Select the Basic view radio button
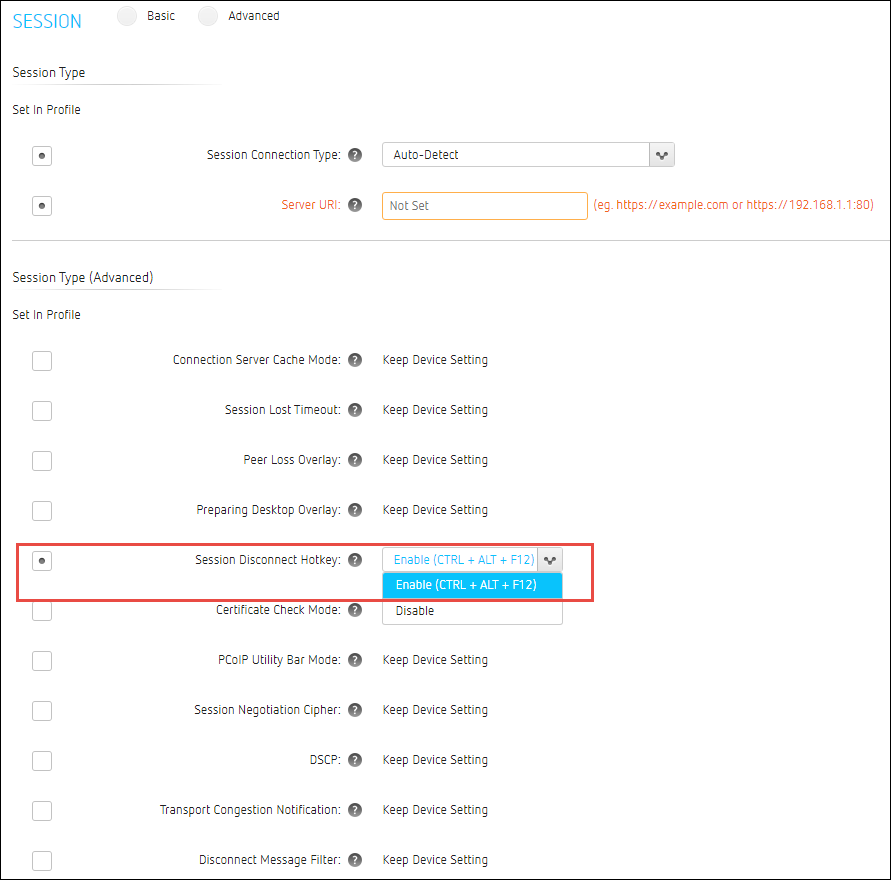The width and height of the screenshot is (891, 880). [x=127, y=16]
